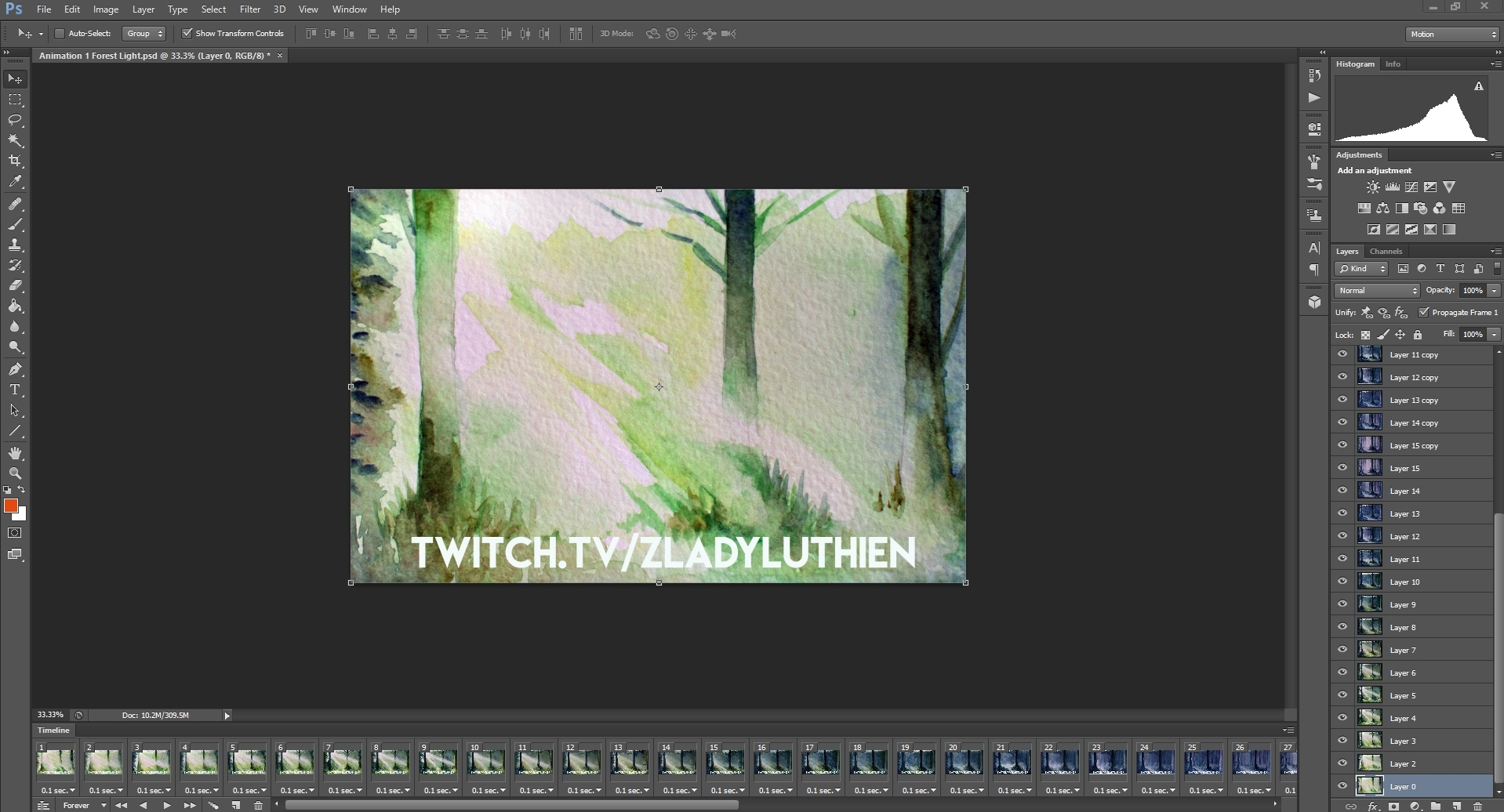Open the Motion workspace dropdown
This screenshot has width=1504, height=812.
[x=1452, y=34]
